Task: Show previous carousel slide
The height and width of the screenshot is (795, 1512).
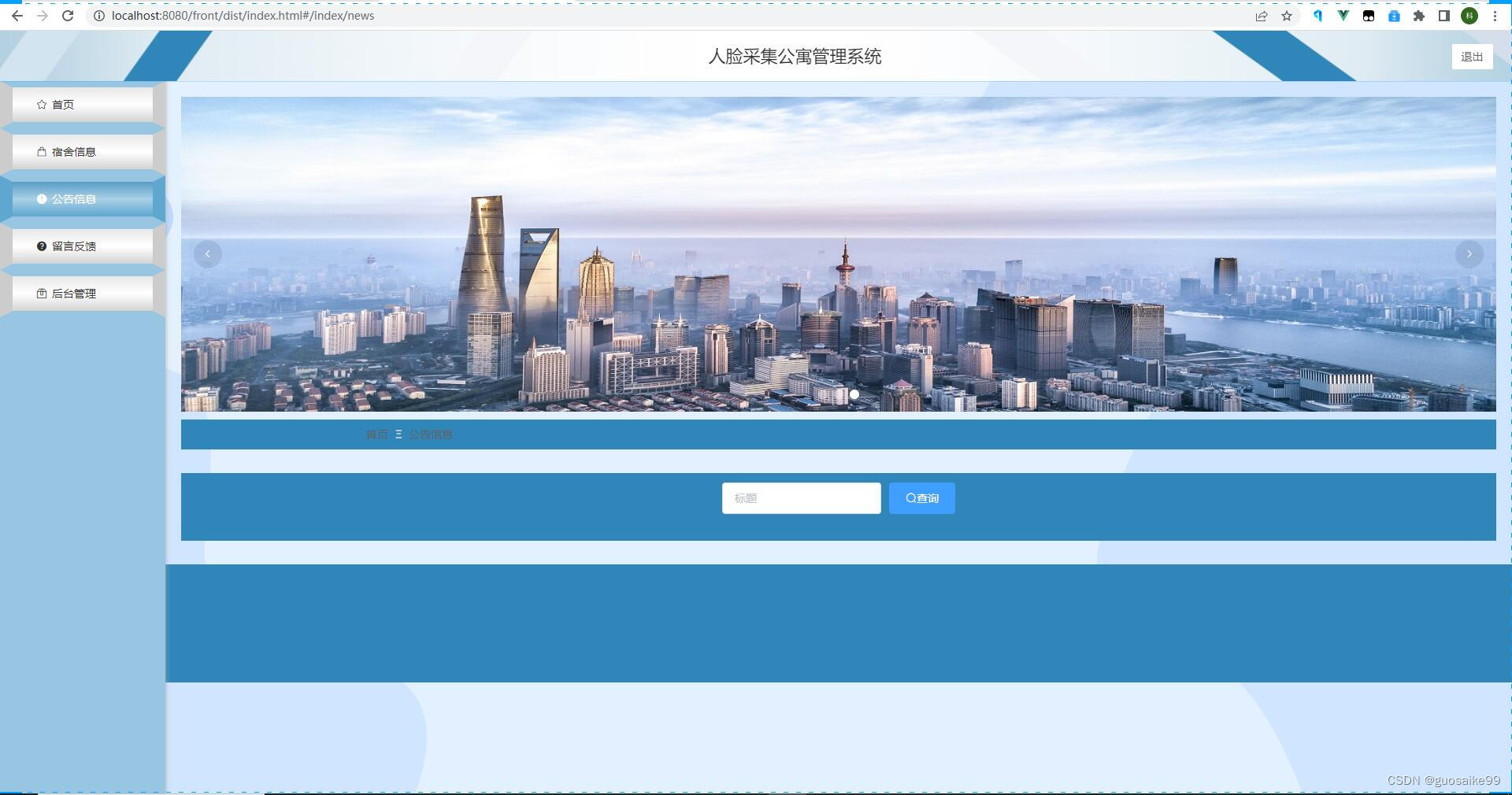Action: [208, 253]
